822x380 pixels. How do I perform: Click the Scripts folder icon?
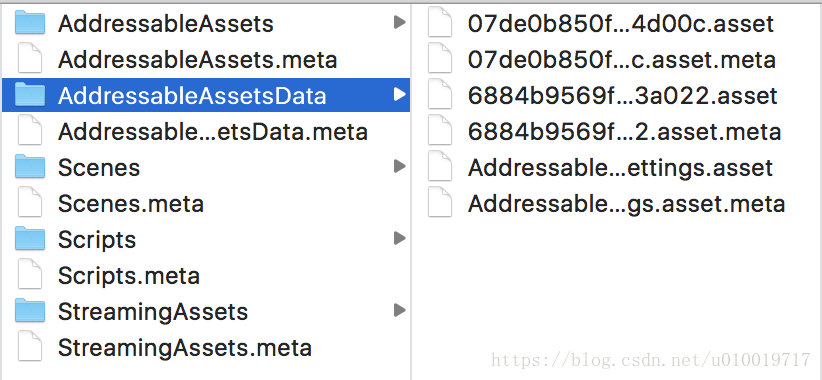tap(29, 240)
